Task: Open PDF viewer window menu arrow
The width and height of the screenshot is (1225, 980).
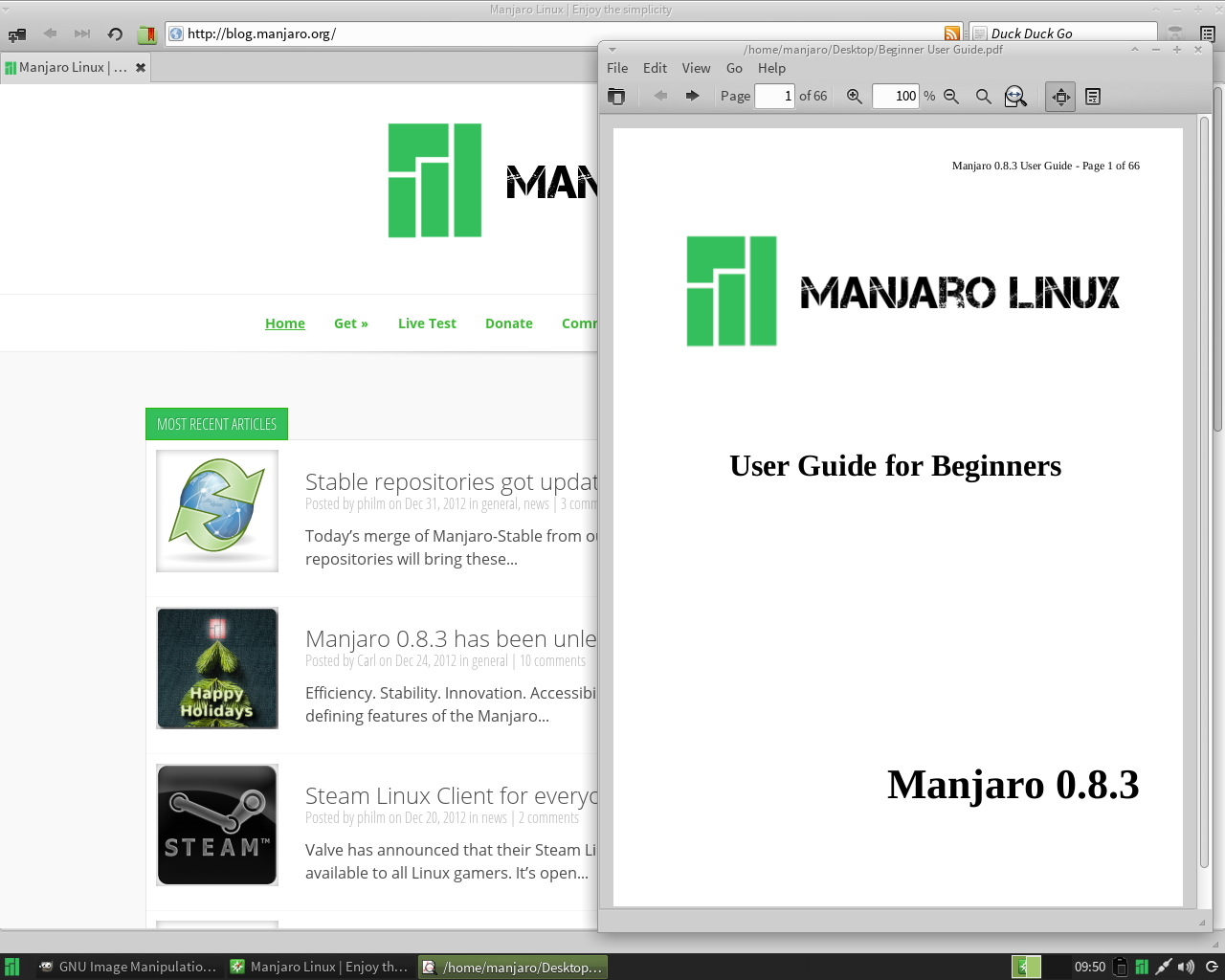Action: point(612,50)
